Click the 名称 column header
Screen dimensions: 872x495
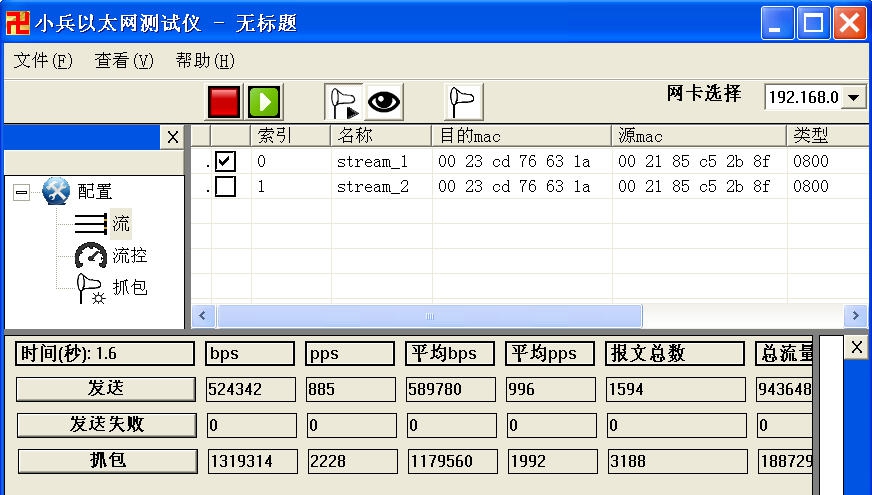[382, 136]
